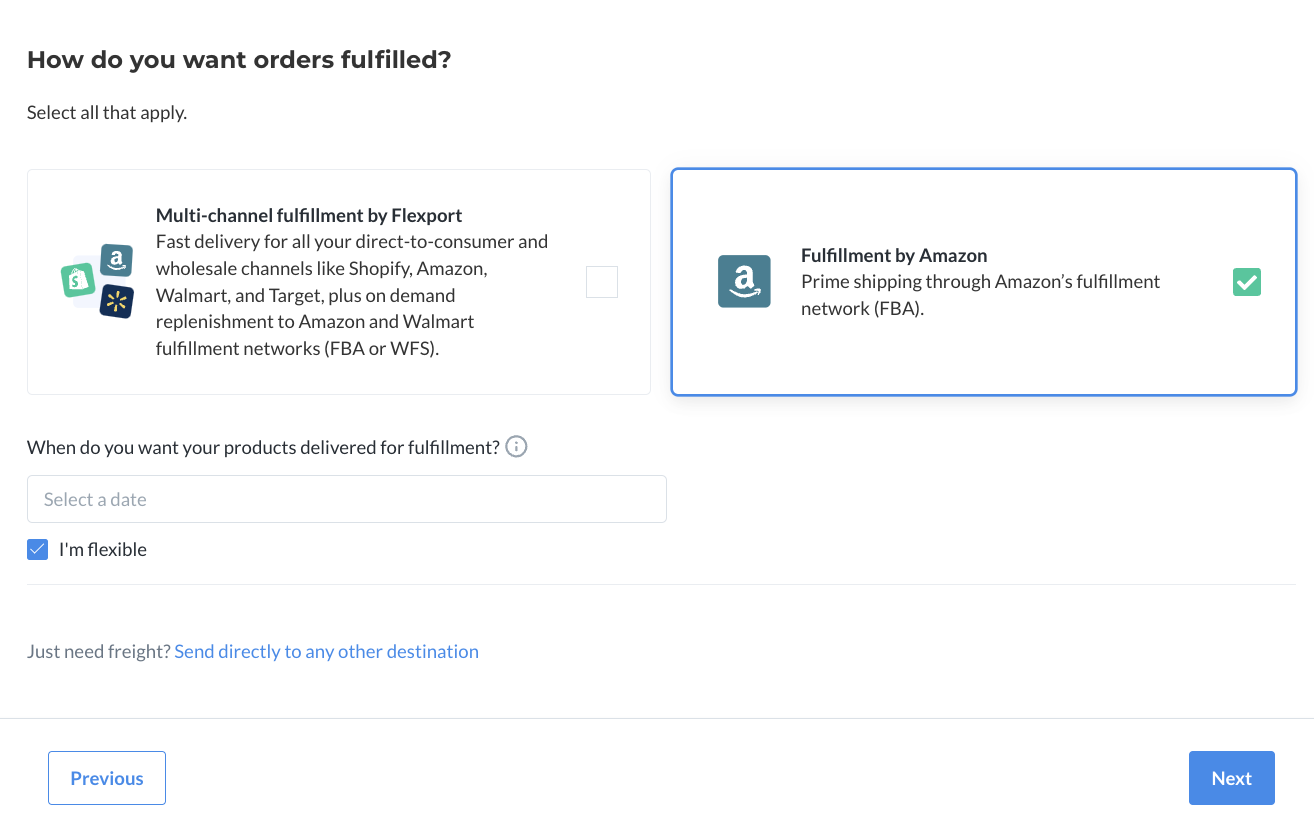Viewport: 1314px width, 828px height.
Task: Click the Amazon logo icon in FBA card
Action: click(744, 281)
